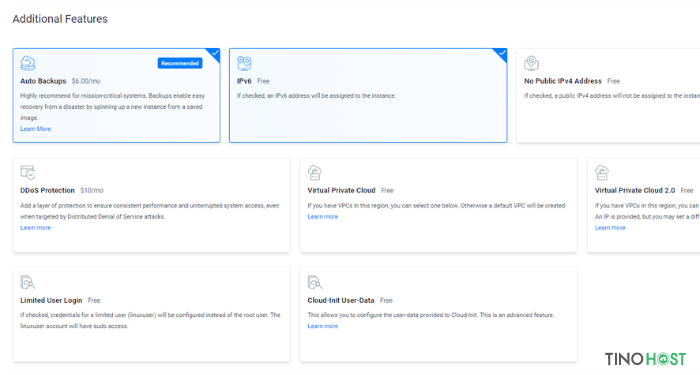Screen dimensions: 700x375
Task: Click the Virtual Private Cloud 2.0 icon
Action: pos(602,172)
